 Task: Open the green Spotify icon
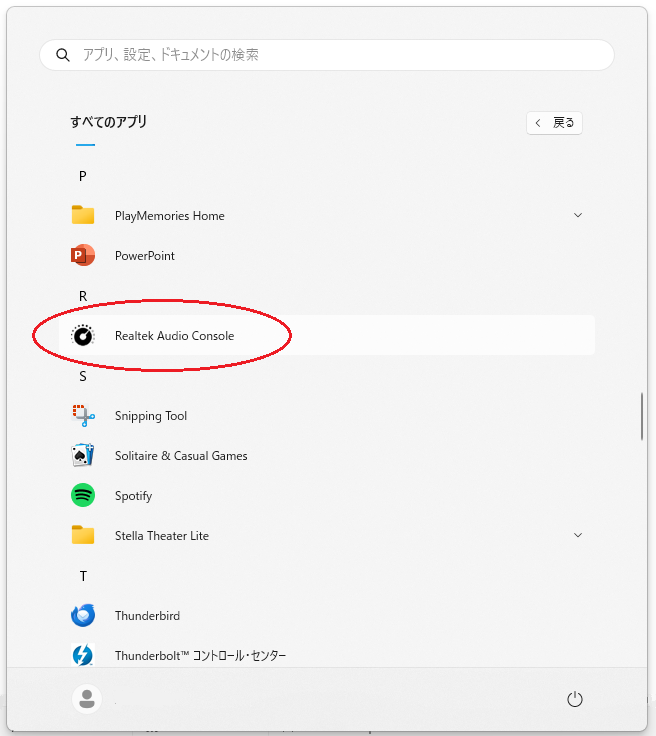click(x=83, y=495)
